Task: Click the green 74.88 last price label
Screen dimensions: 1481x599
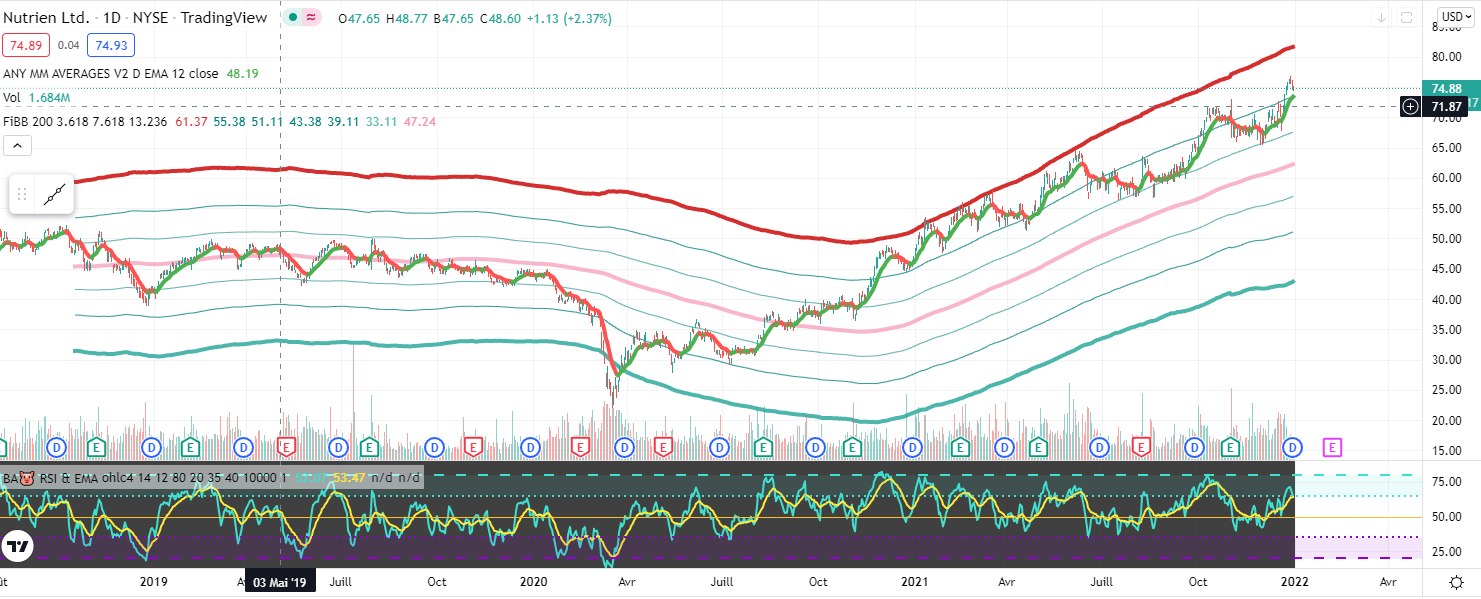Action: (1446, 88)
